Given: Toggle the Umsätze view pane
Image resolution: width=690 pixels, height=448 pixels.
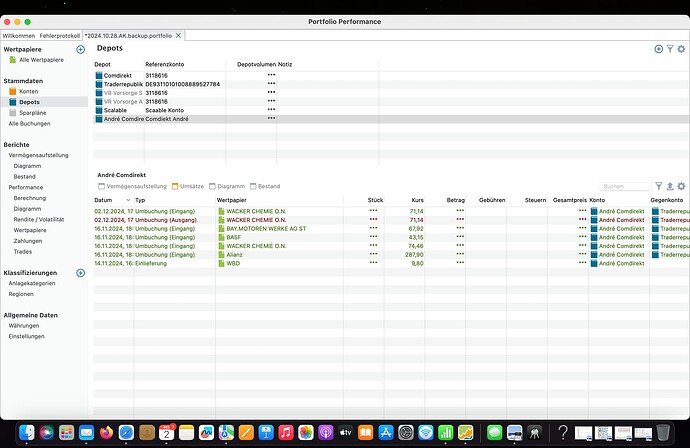Looking at the screenshot, I should 188,186.
